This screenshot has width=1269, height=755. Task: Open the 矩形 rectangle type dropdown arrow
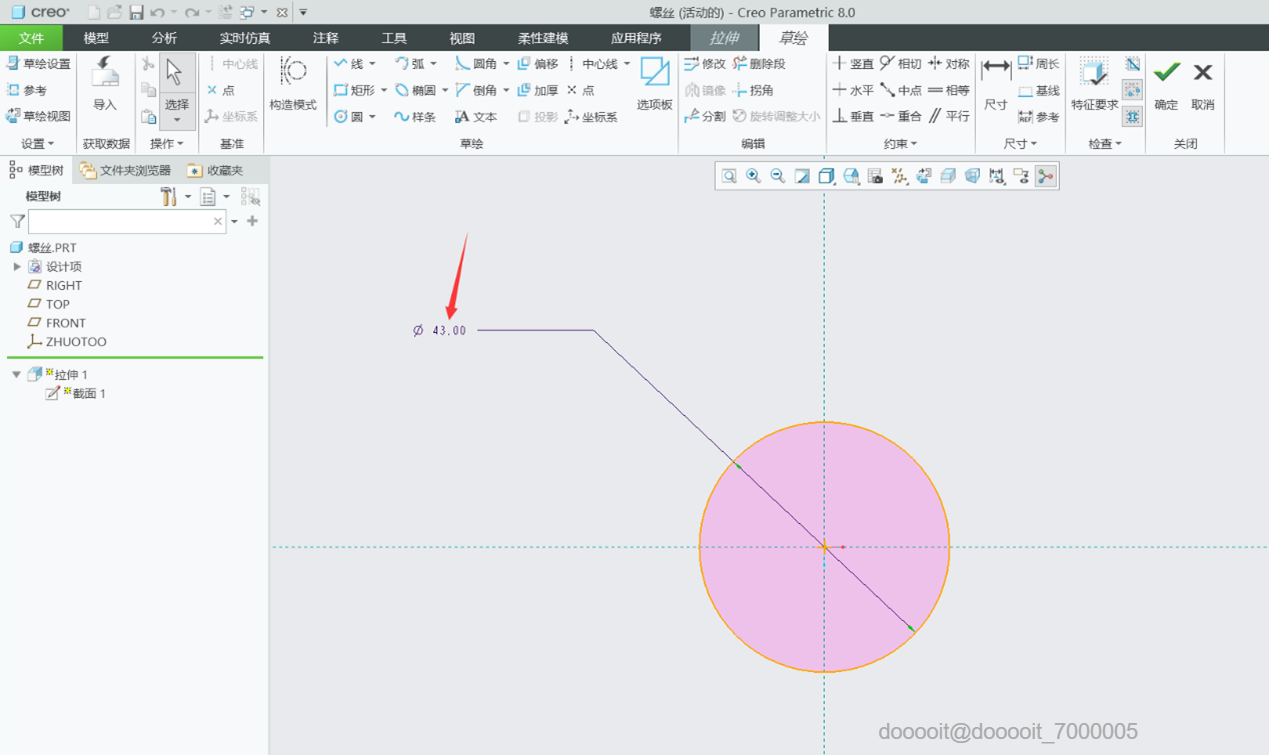(384, 91)
